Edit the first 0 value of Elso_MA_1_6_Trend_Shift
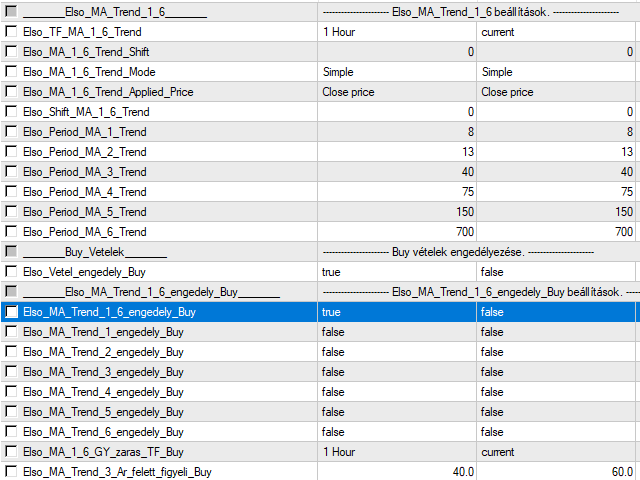The width and height of the screenshot is (640, 480). [x=397, y=52]
